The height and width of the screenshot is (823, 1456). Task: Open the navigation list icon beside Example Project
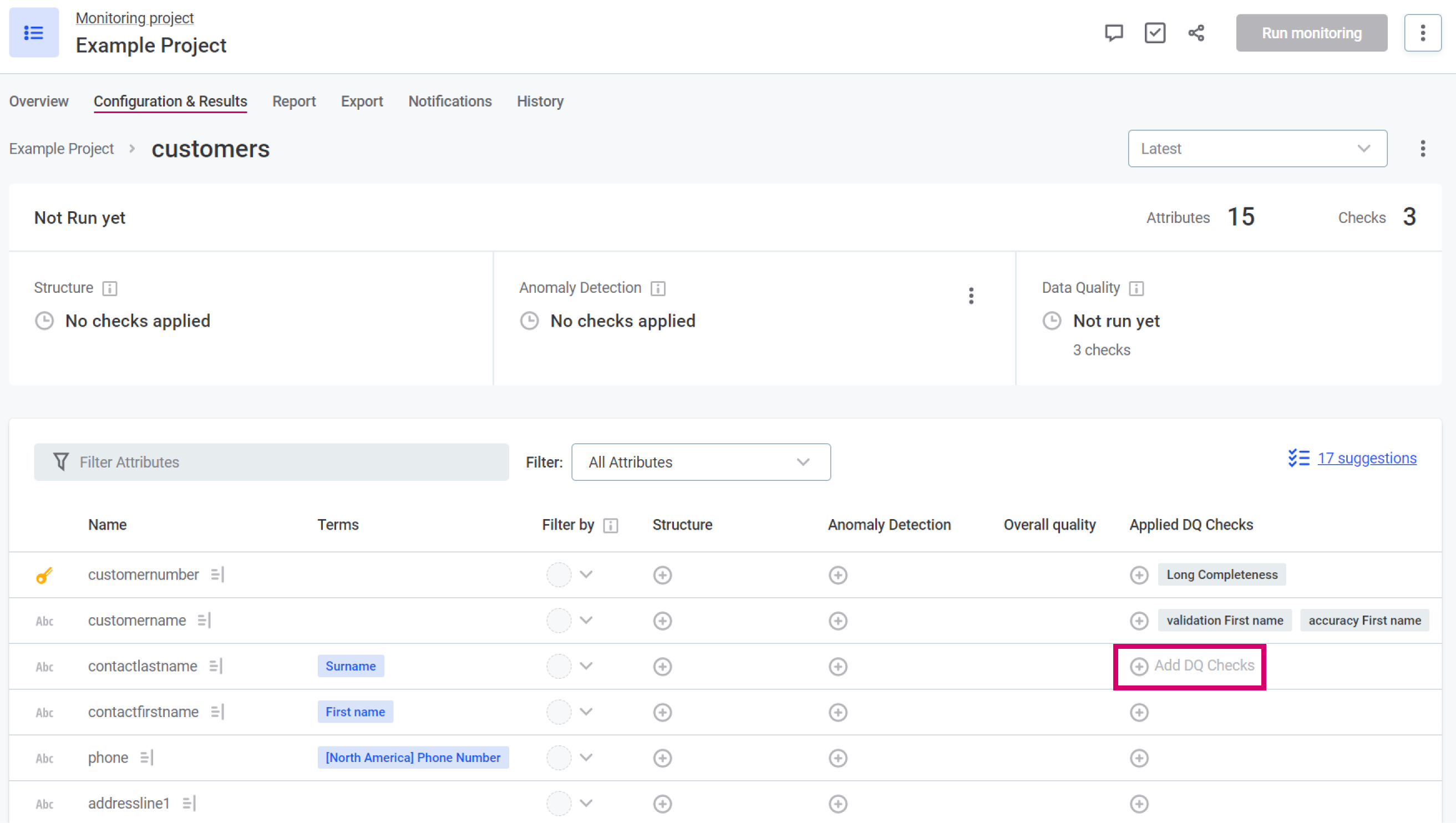click(x=34, y=33)
